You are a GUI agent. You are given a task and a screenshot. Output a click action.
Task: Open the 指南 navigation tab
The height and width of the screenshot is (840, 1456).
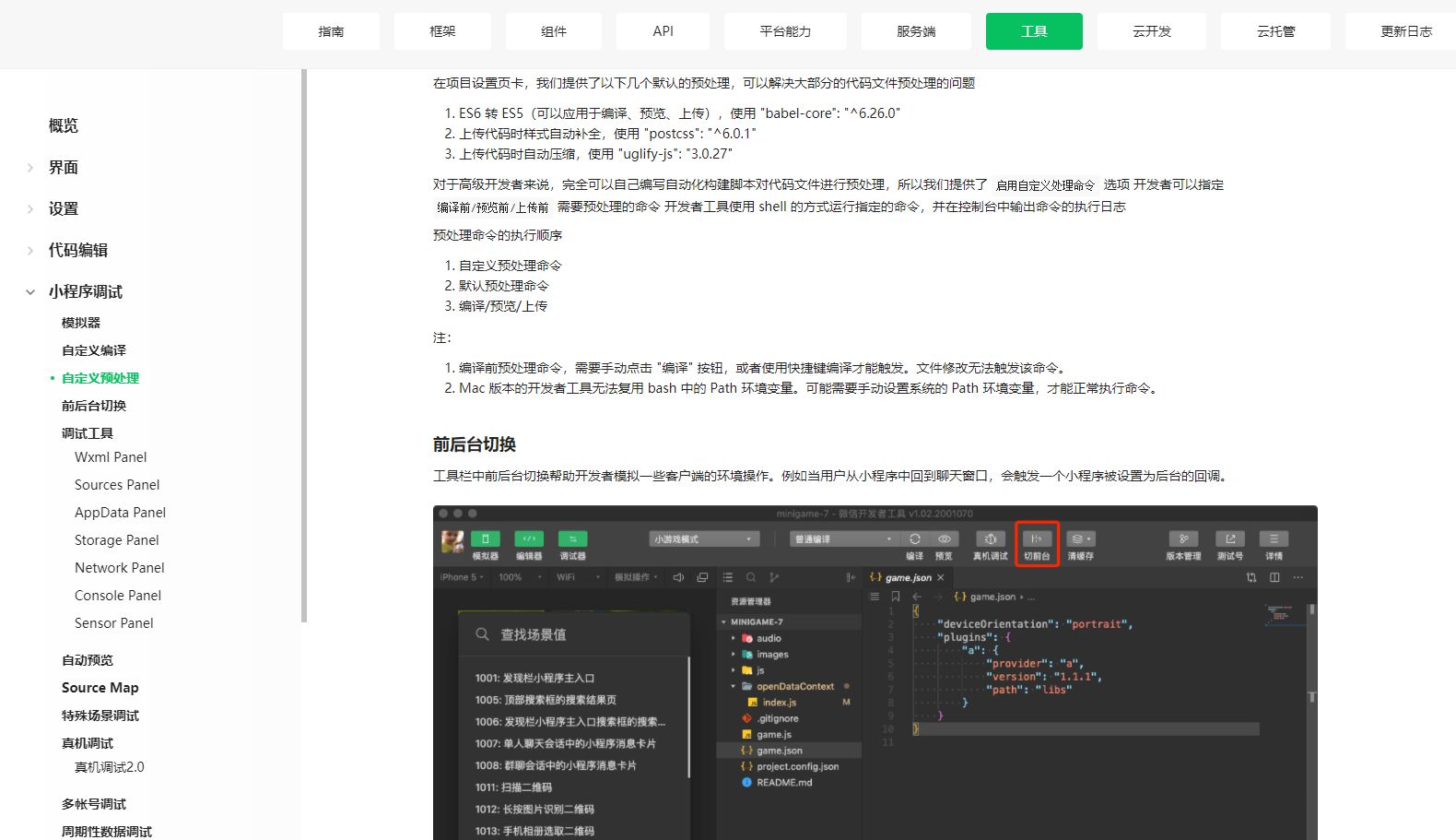331,31
